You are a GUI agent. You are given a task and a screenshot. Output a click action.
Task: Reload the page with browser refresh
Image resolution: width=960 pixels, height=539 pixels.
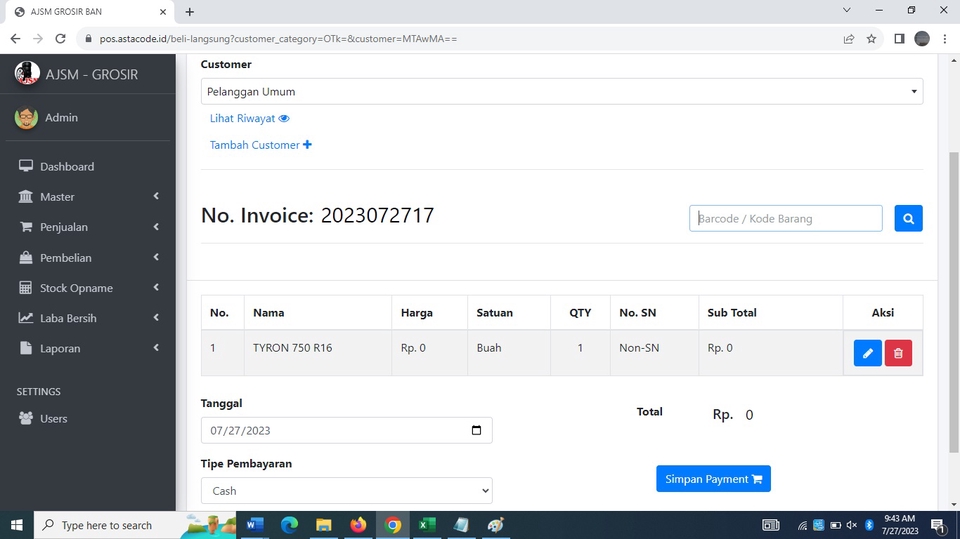coord(60,39)
